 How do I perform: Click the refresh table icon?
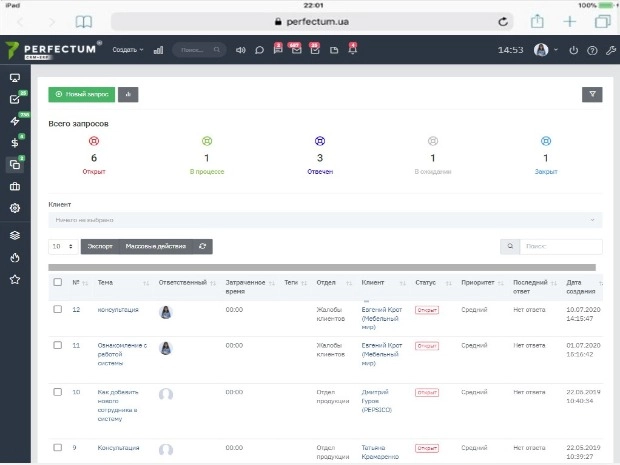pos(203,246)
